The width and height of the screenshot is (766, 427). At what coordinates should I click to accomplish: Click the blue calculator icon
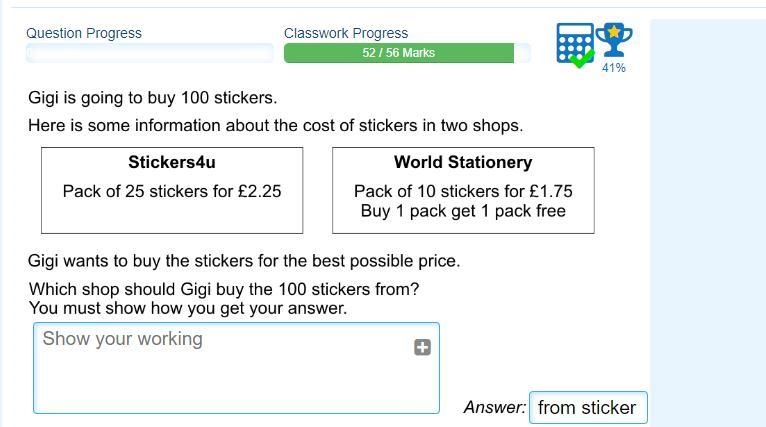(575, 44)
